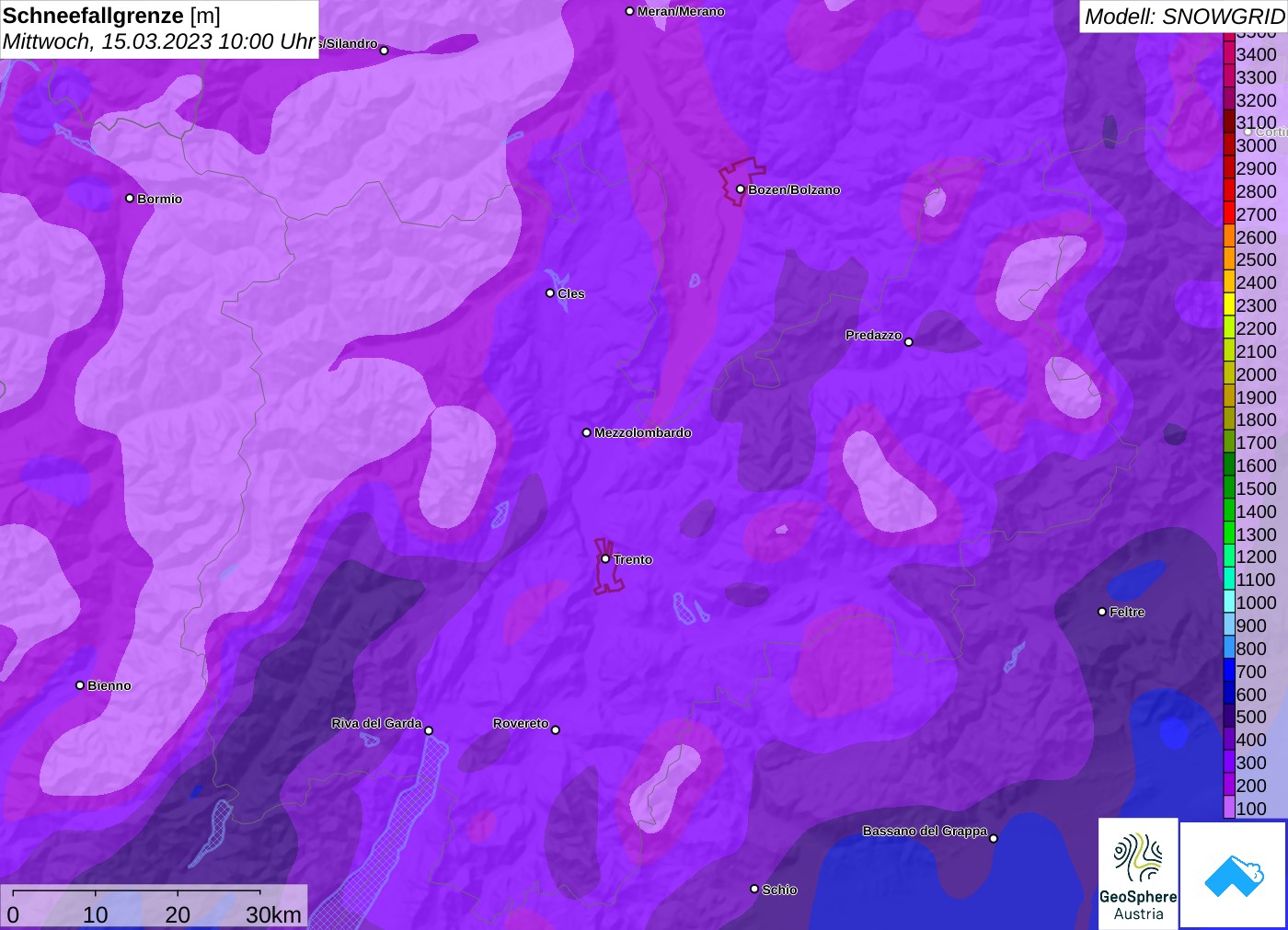Click the Riva del Garda marker

click(429, 731)
